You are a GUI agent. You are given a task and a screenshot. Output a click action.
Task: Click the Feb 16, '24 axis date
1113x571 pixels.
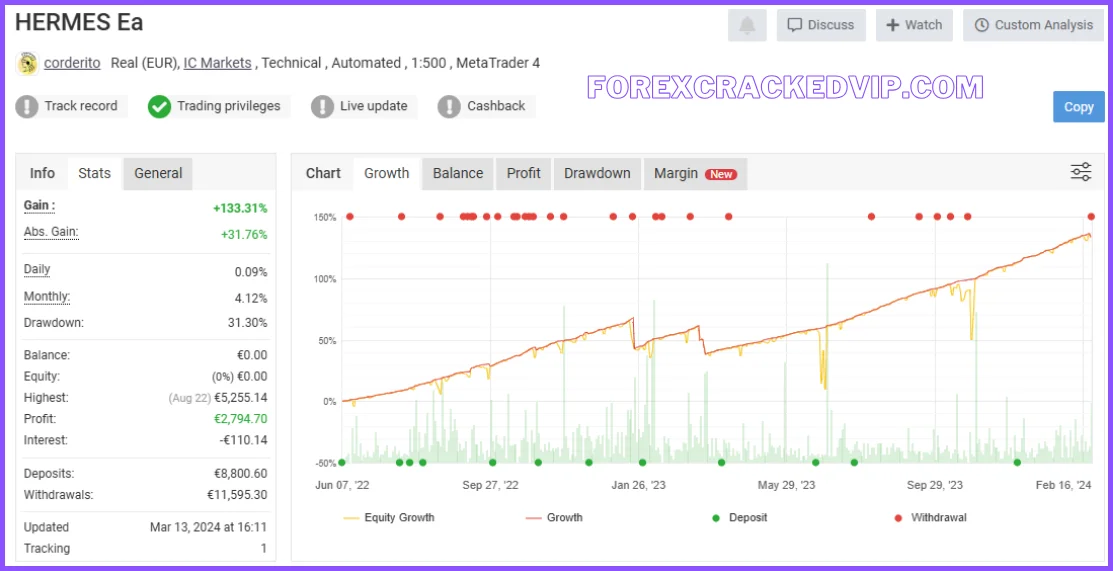[1063, 485]
